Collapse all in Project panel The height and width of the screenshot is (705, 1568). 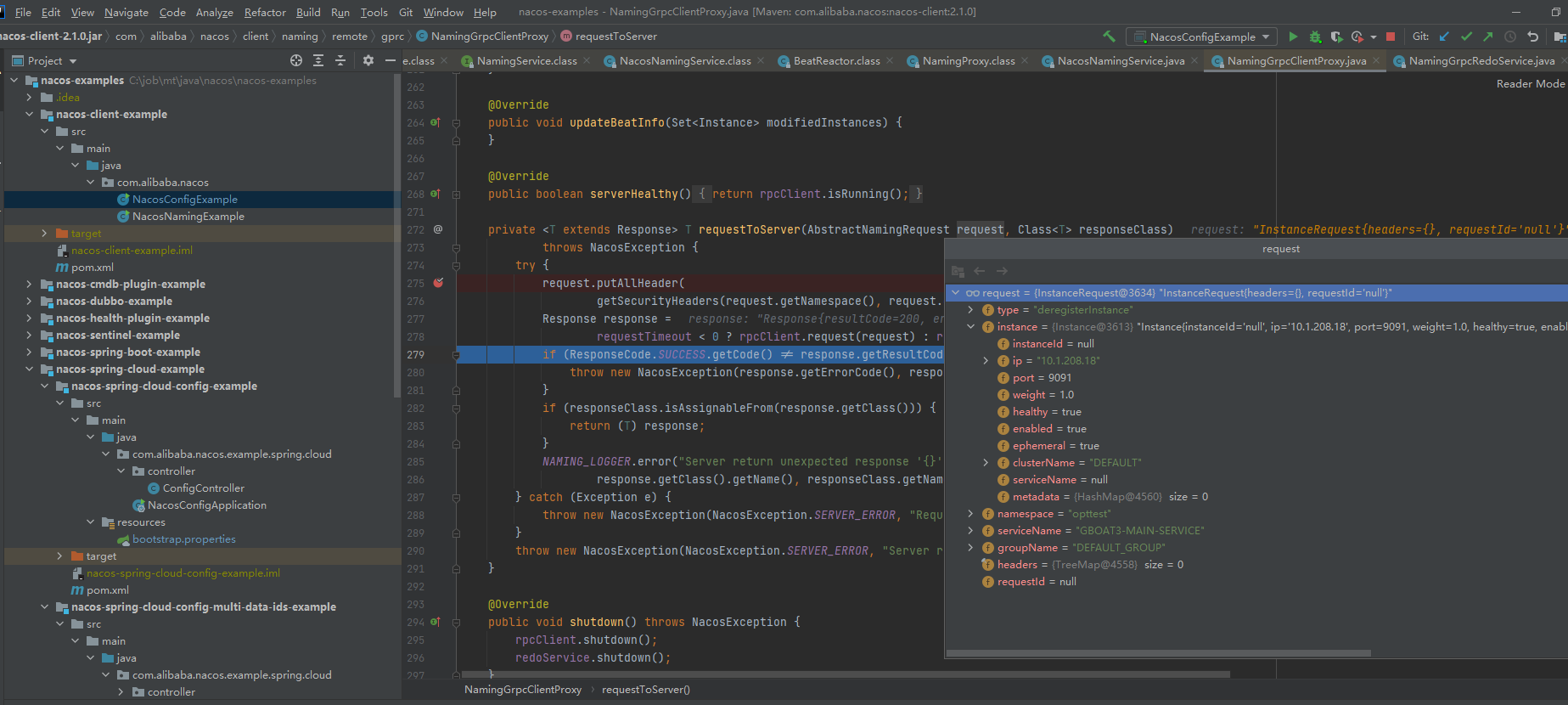click(x=340, y=60)
